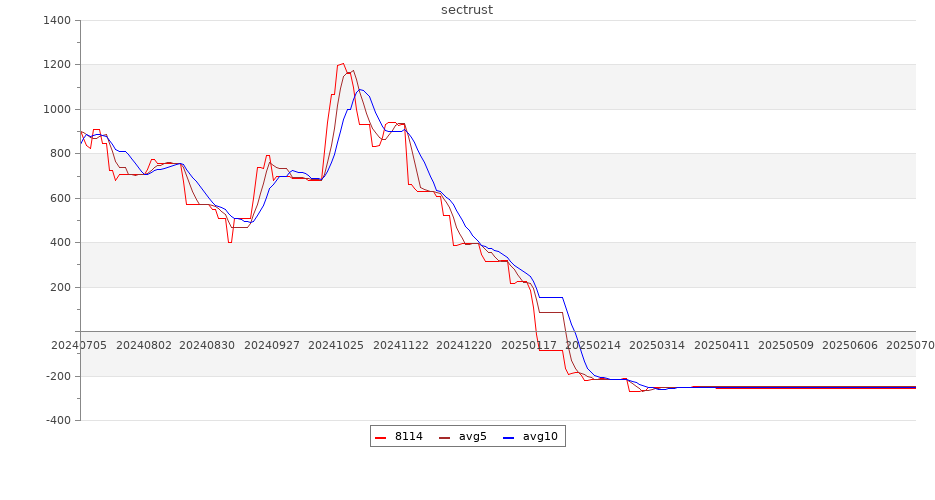
Task: Click the 20241122 date label
Action: [x=401, y=345]
